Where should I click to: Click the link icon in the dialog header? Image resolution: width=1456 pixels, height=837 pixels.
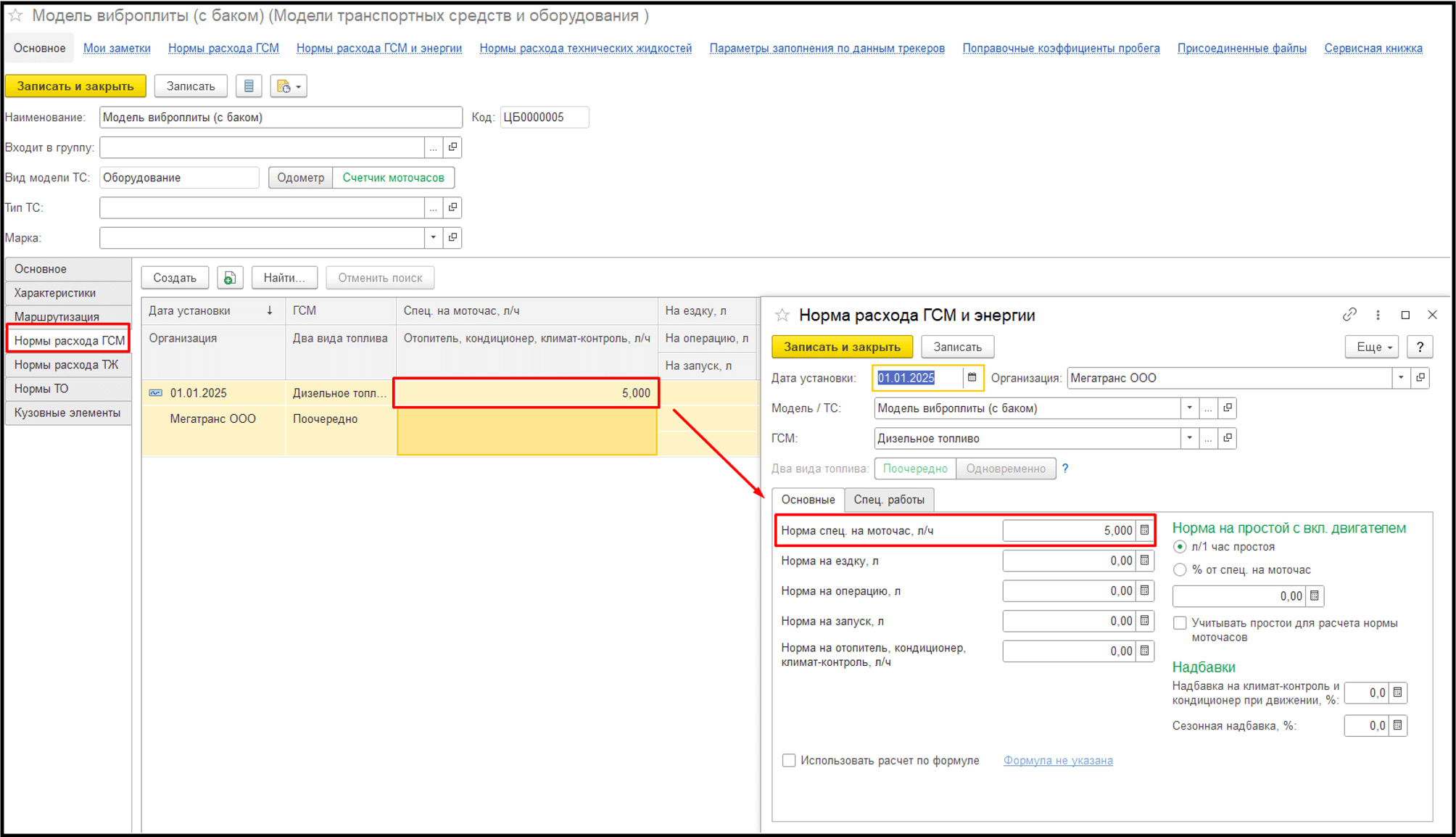(x=1349, y=315)
